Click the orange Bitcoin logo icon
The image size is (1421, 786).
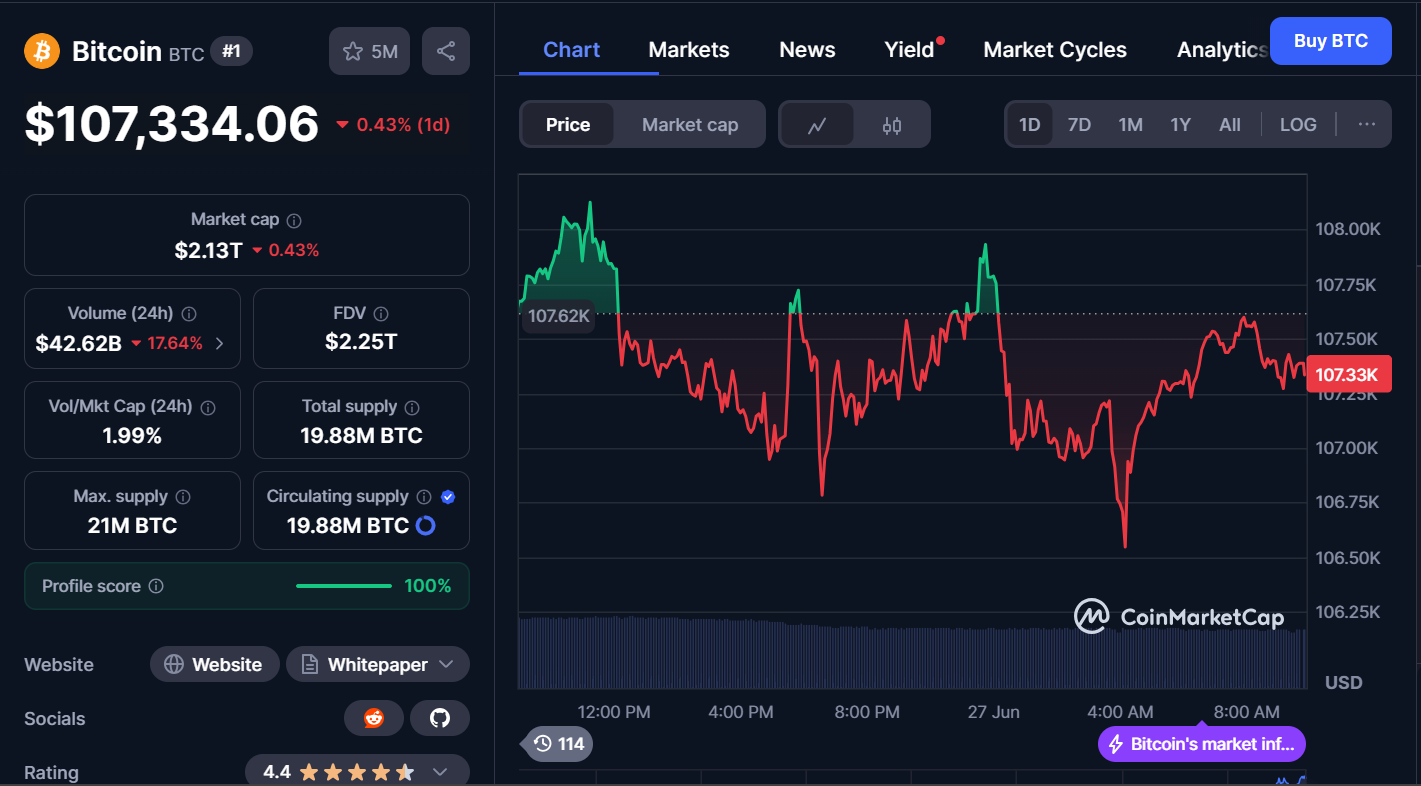click(42, 51)
